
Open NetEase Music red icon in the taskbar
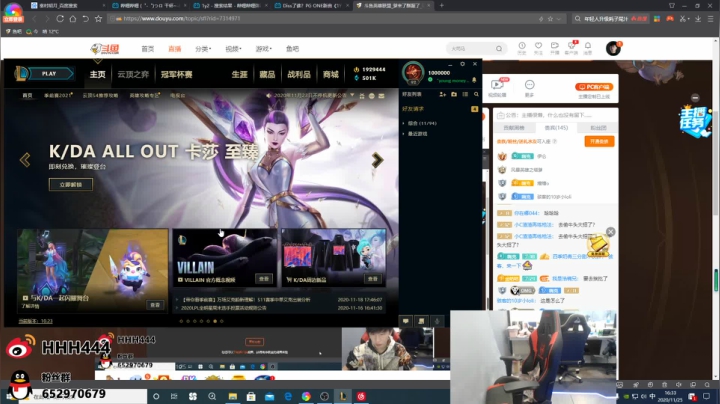(361, 396)
